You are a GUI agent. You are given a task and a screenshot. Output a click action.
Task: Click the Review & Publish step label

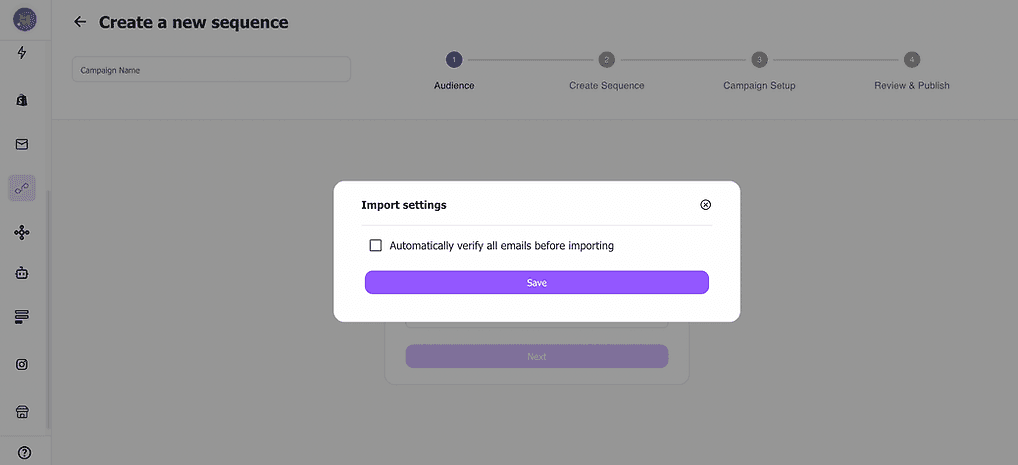coord(912,86)
